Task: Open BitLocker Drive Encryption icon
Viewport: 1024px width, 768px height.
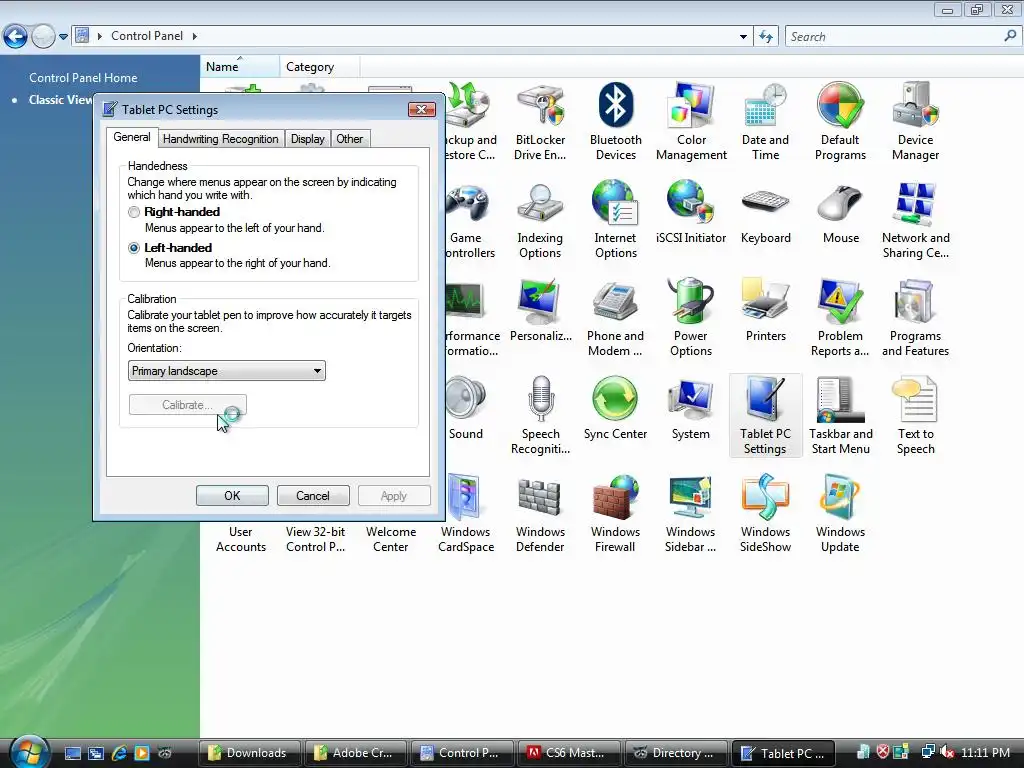Action: [540, 121]
